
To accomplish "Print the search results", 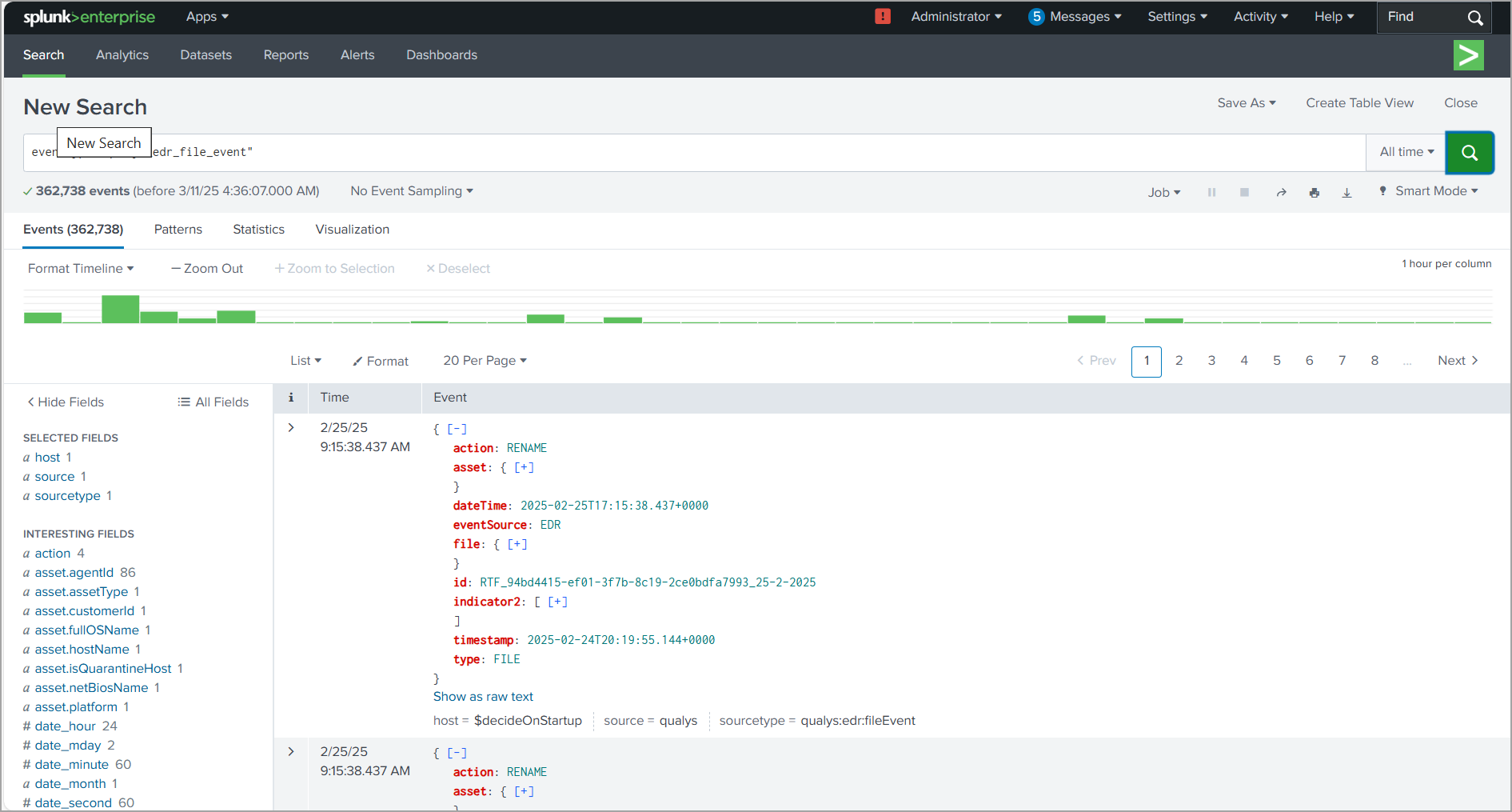I will tap(1314, 192).
